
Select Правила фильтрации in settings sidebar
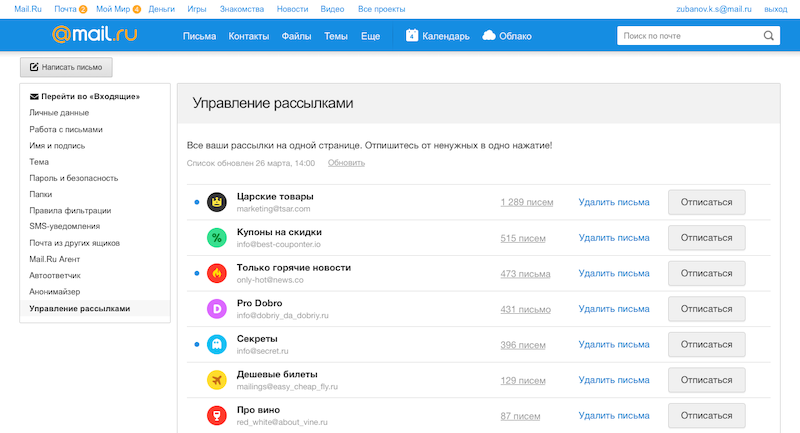70,211
